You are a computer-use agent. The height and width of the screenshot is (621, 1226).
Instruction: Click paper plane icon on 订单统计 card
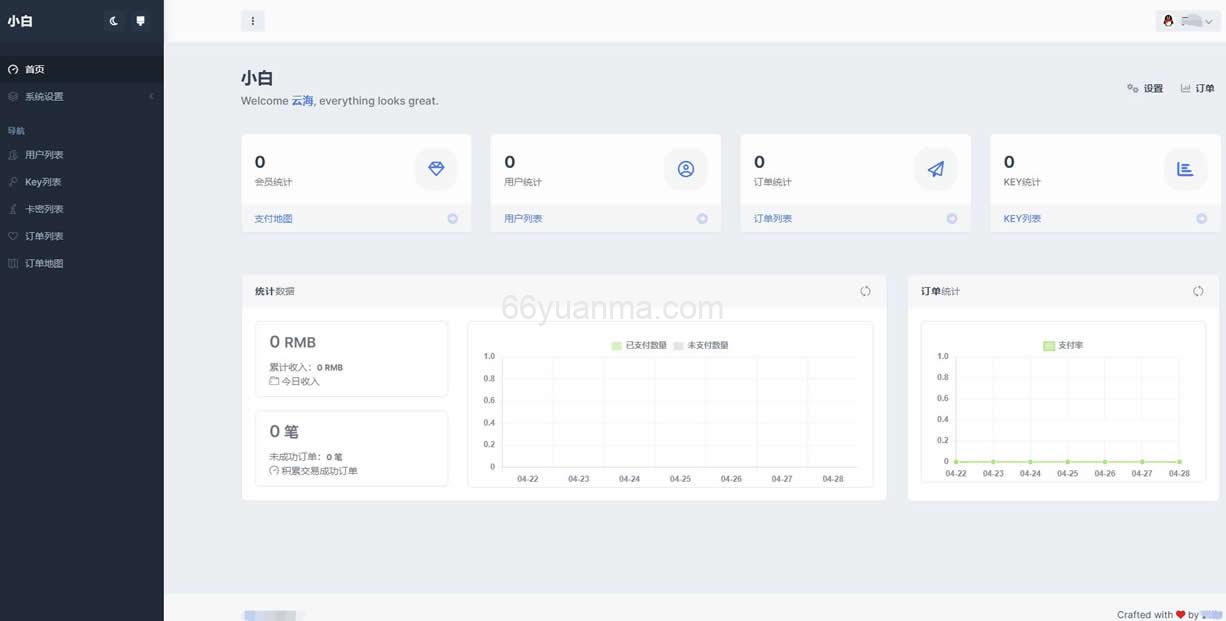936,169
